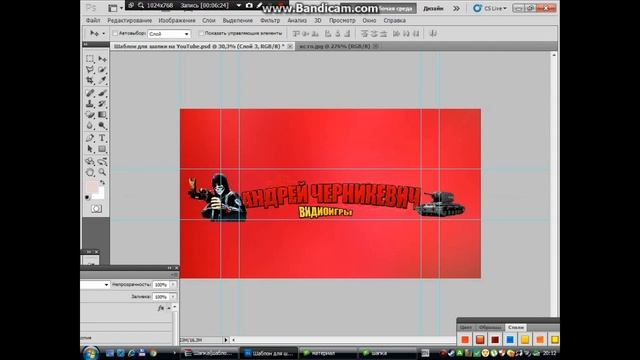
Task: Open the Окно menu
Action: click(x=369, y=20)
